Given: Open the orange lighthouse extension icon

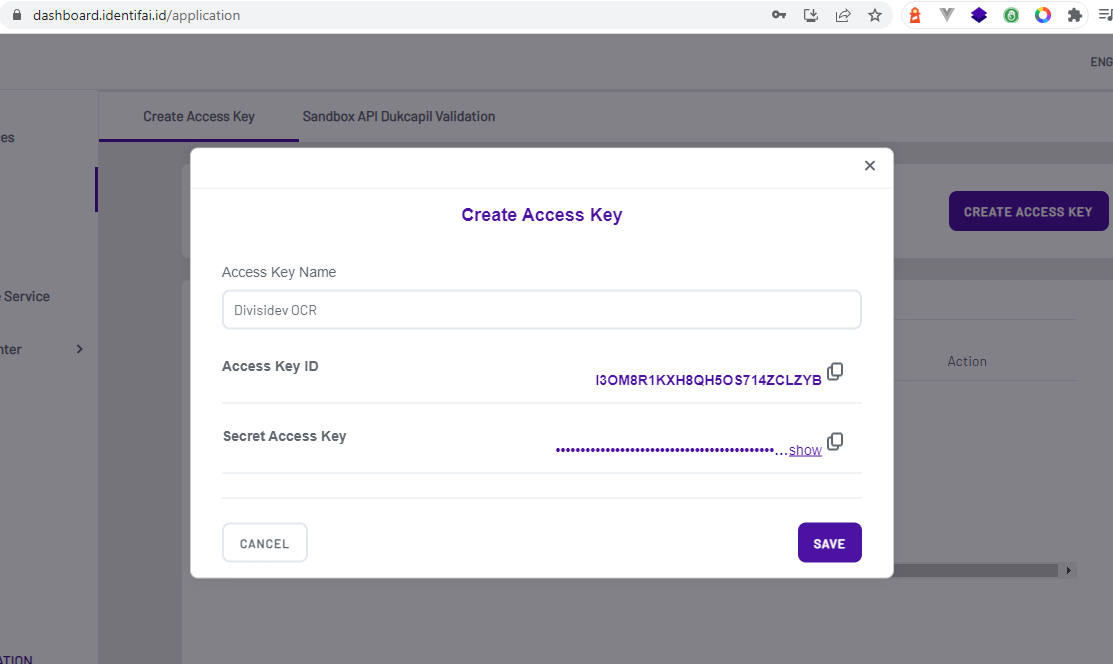Looking at the screenshot, I should [915, 15].
